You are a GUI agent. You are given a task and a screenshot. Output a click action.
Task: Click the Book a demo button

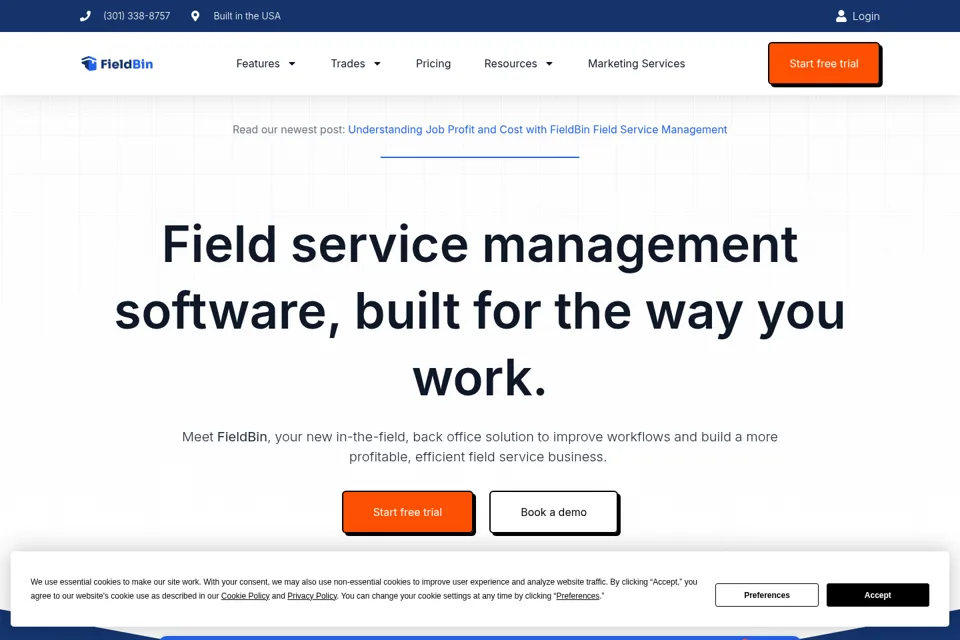point(553,512)
